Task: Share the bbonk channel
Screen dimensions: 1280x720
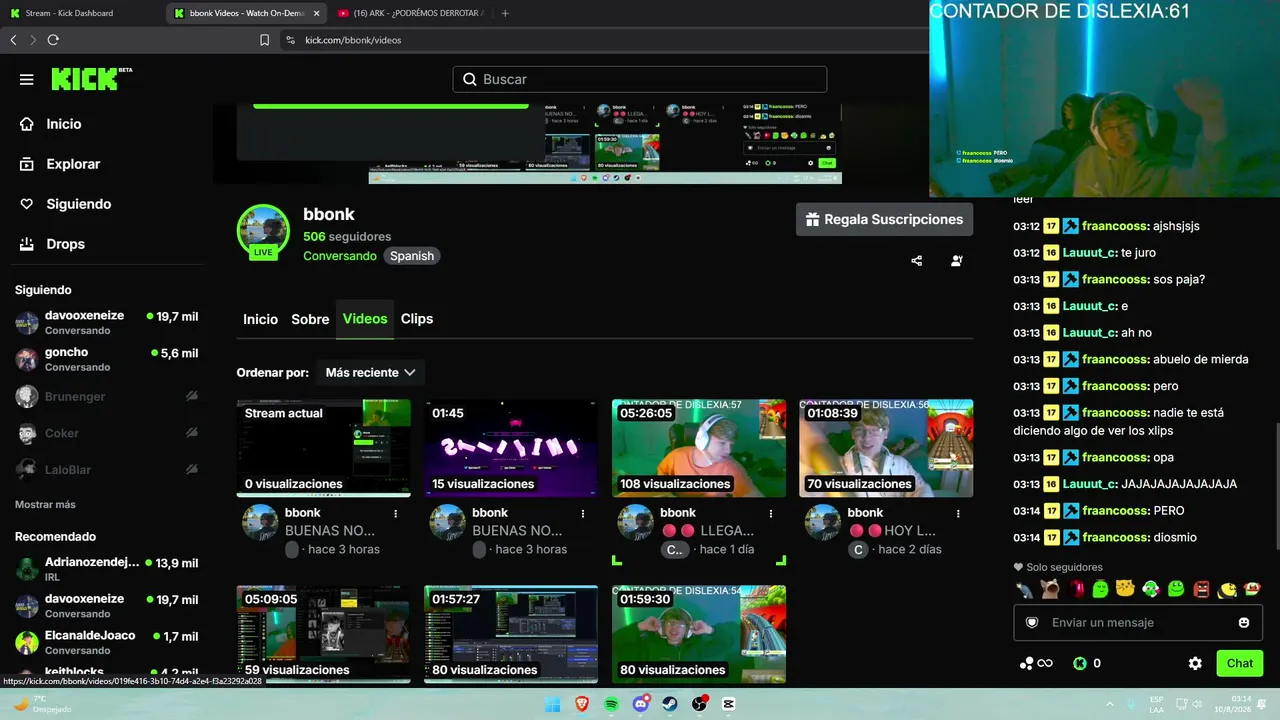Action: [x=917, y=261]
